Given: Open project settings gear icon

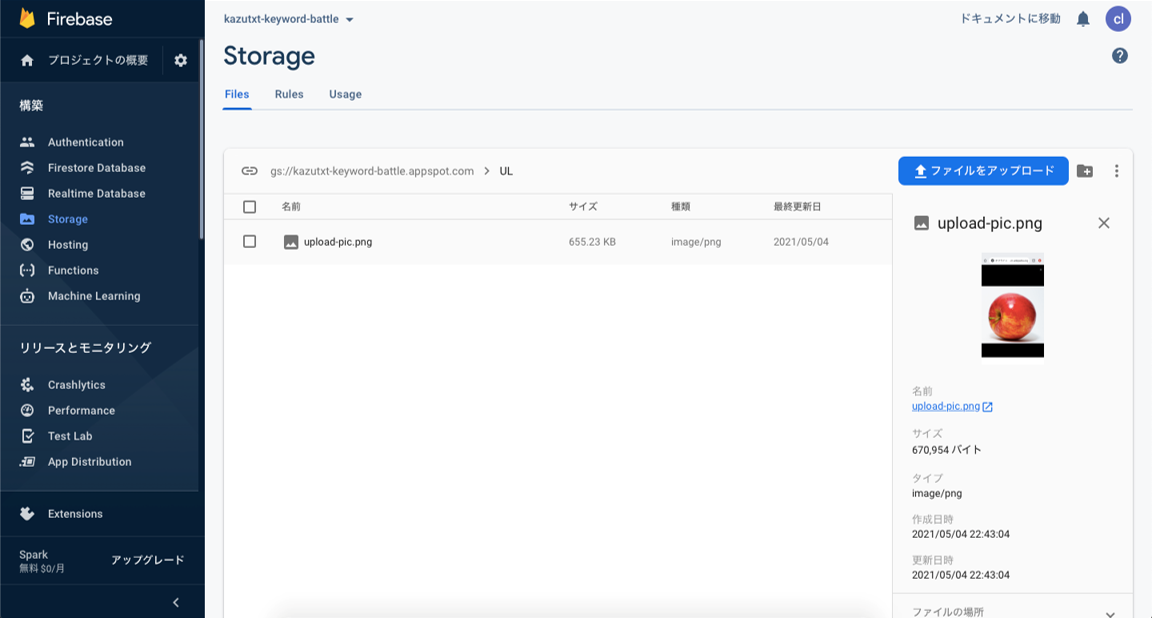Looking at the screenshot, I should click(x=181, y=60).
